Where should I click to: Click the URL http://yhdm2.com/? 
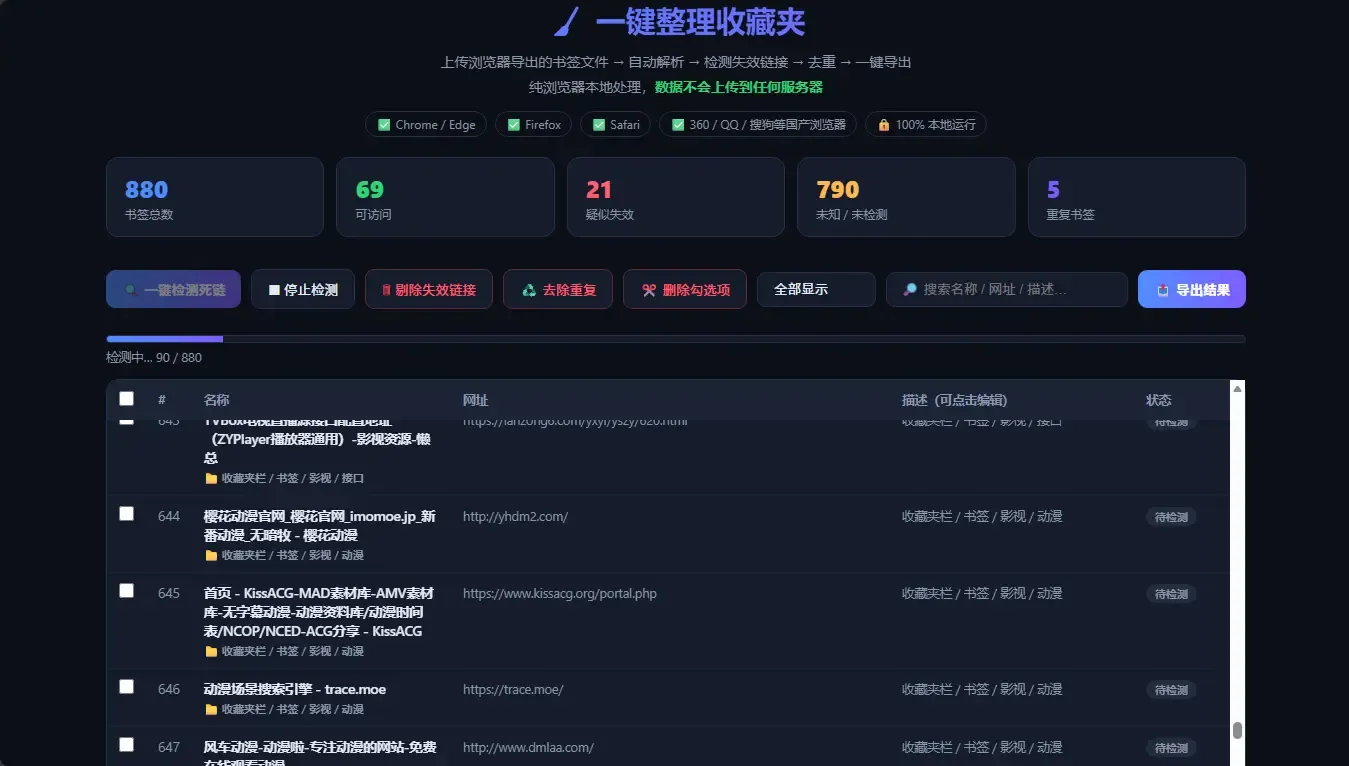pyautogui.click(x=515, y=517)
